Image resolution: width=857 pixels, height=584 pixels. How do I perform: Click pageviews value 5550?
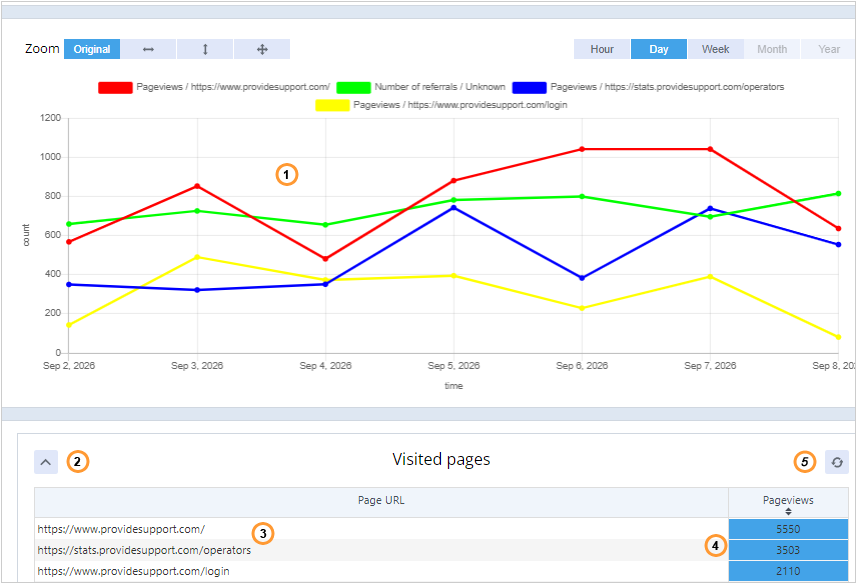[x=788, y=529]
